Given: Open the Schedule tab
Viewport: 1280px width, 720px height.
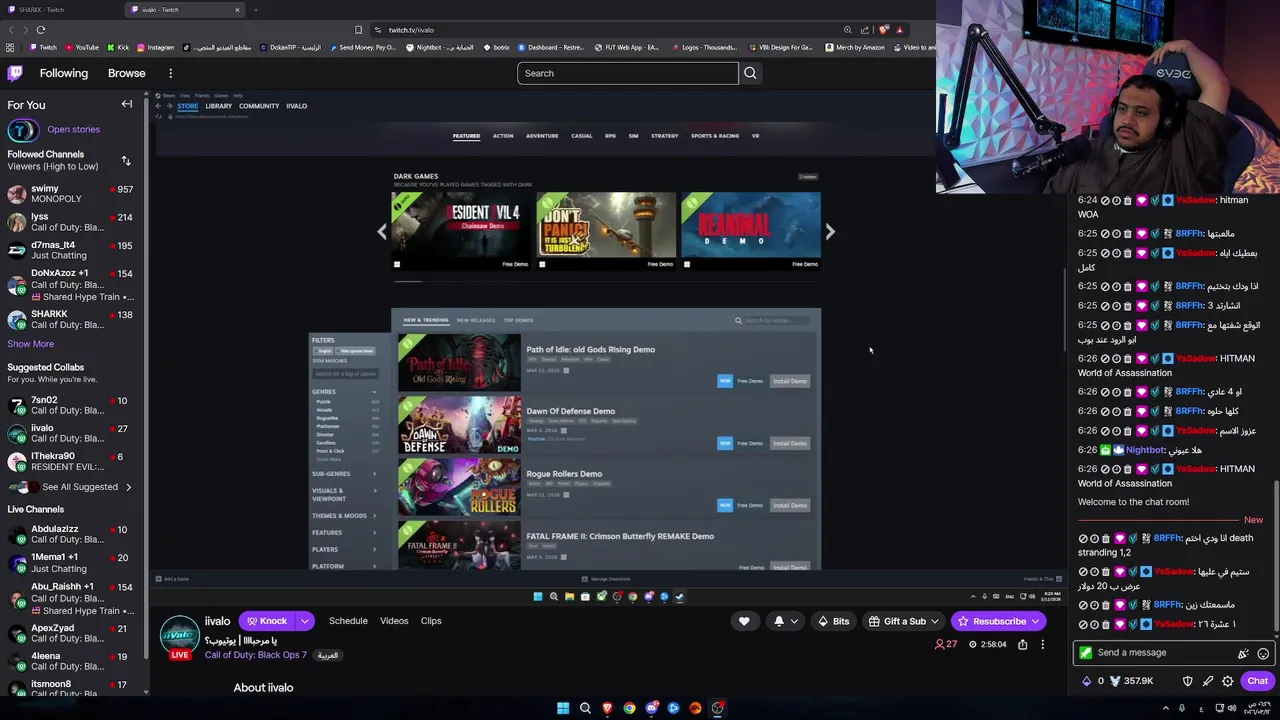Looking at the screenshot, I should pos(348,621).
